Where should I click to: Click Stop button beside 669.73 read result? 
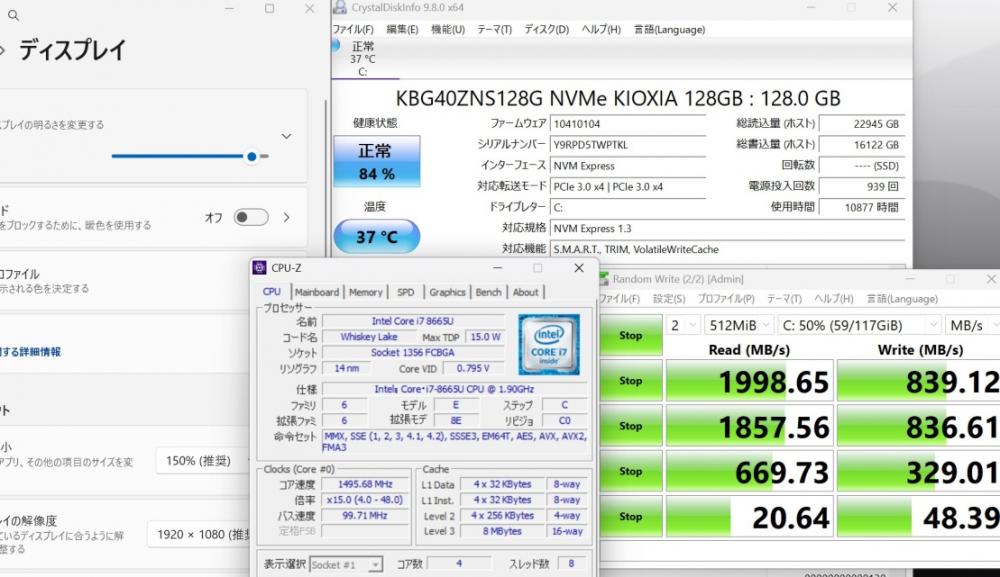click(630, 471)
